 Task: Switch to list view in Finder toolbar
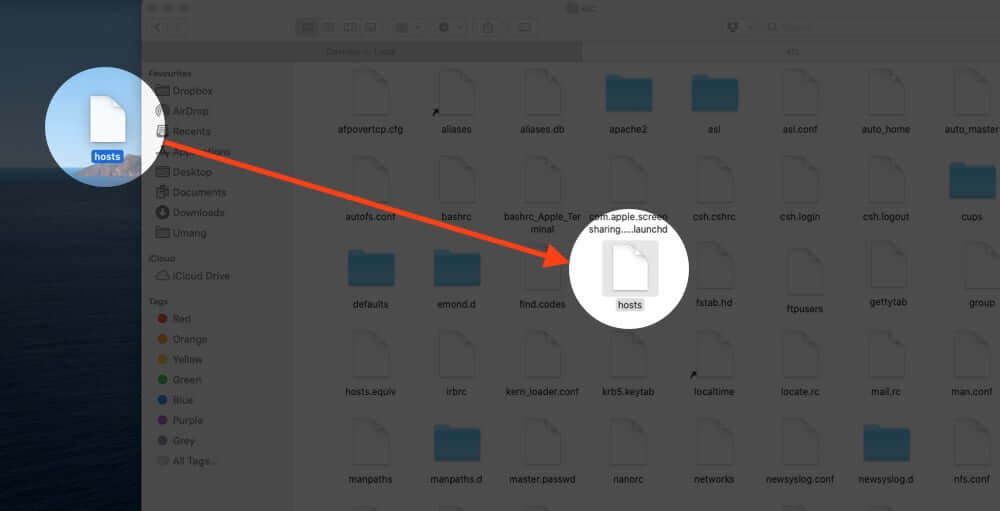[x=328, y=27]
